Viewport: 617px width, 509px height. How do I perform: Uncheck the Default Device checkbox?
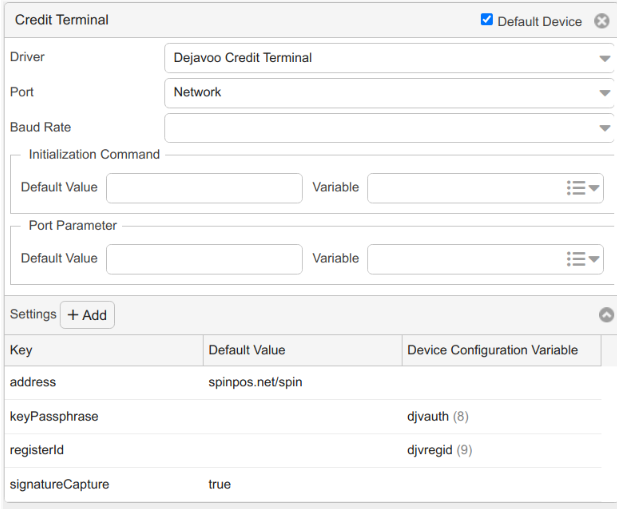click(x=487, y=19)
